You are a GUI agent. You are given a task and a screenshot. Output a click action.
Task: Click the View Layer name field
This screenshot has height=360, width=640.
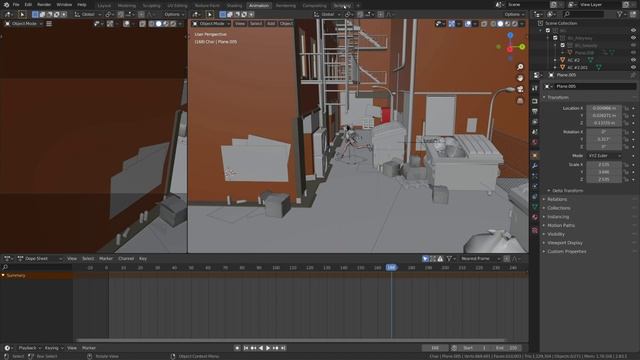point(600,4)
